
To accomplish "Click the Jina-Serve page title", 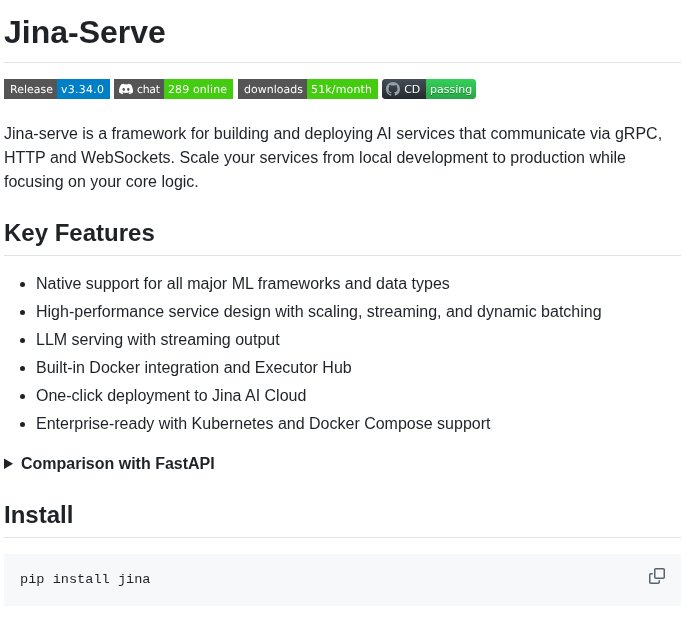I will [85, 32].
